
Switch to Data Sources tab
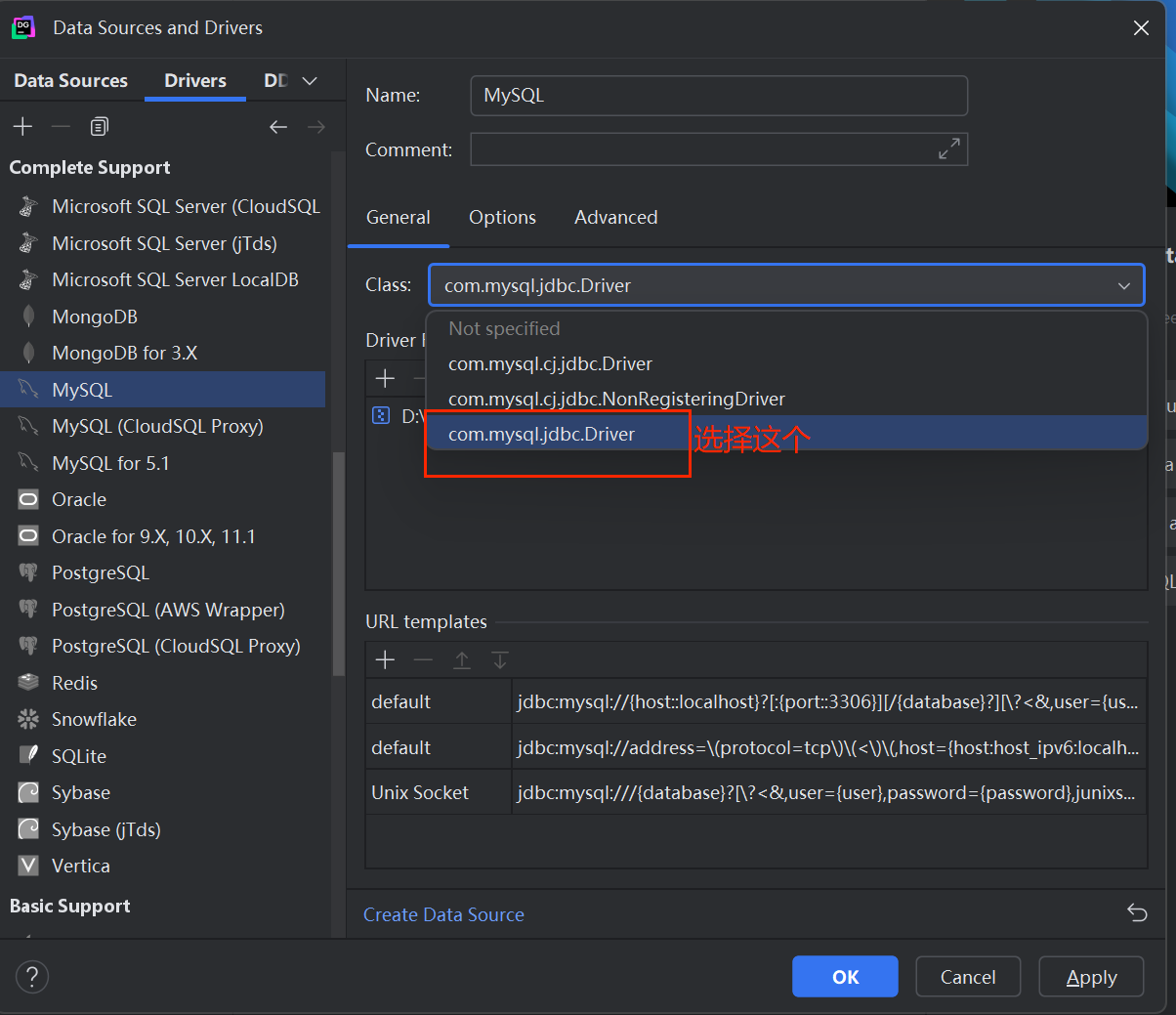click(70, 81)
